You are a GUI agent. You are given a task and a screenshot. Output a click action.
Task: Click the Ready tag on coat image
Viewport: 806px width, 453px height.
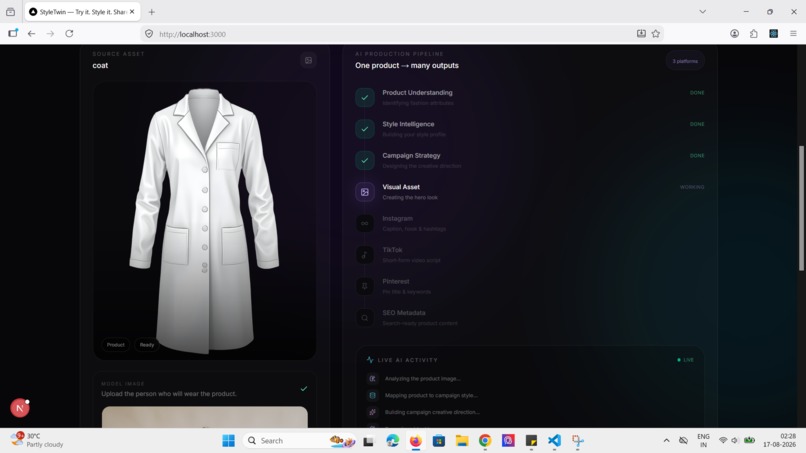146,345
